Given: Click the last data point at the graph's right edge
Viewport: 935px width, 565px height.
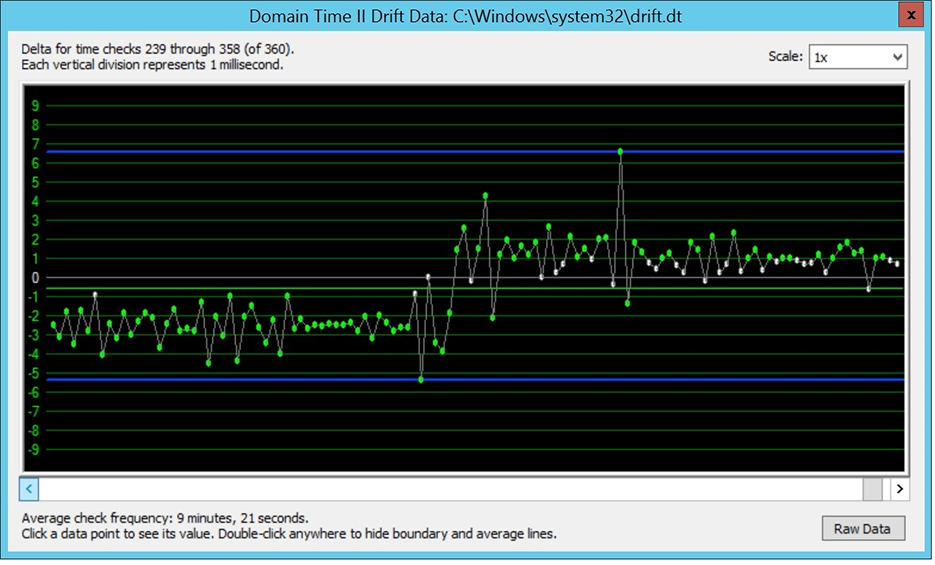Looking at the screenshot, I should pyautogui.click(x=897, y=263).
